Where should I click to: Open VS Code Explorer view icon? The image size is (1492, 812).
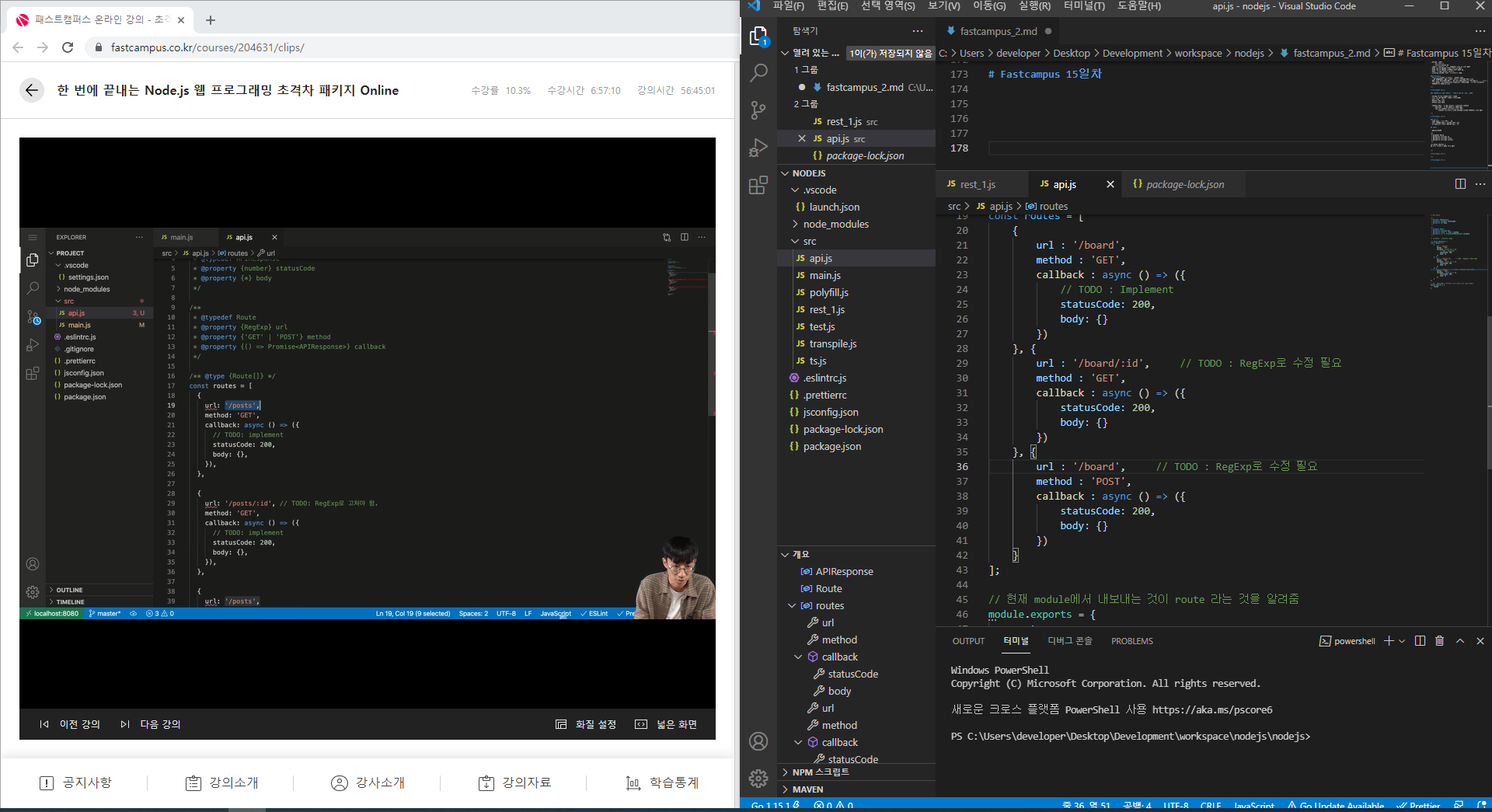(758, 37)
